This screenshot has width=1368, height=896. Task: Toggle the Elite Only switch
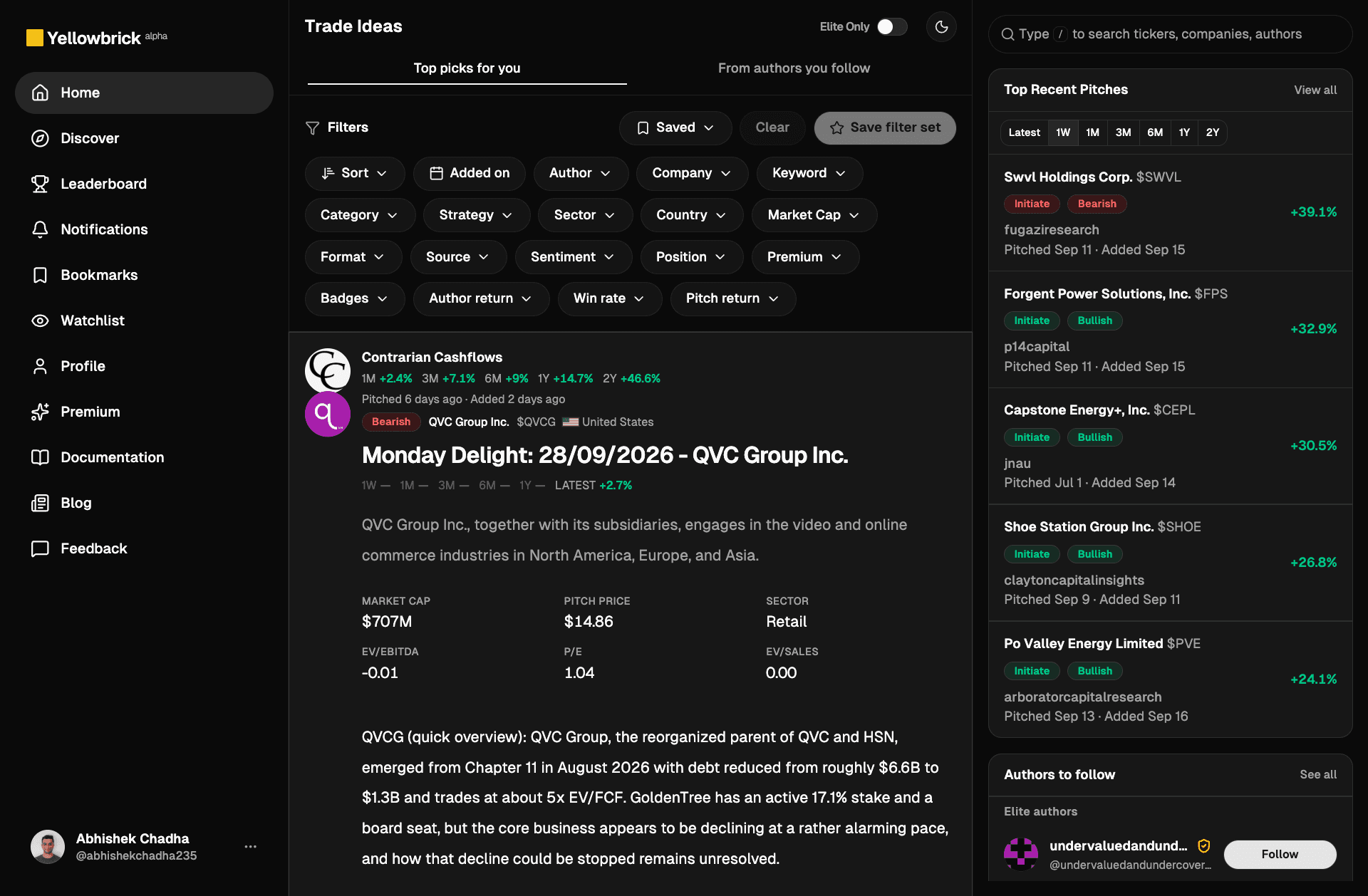892,27
